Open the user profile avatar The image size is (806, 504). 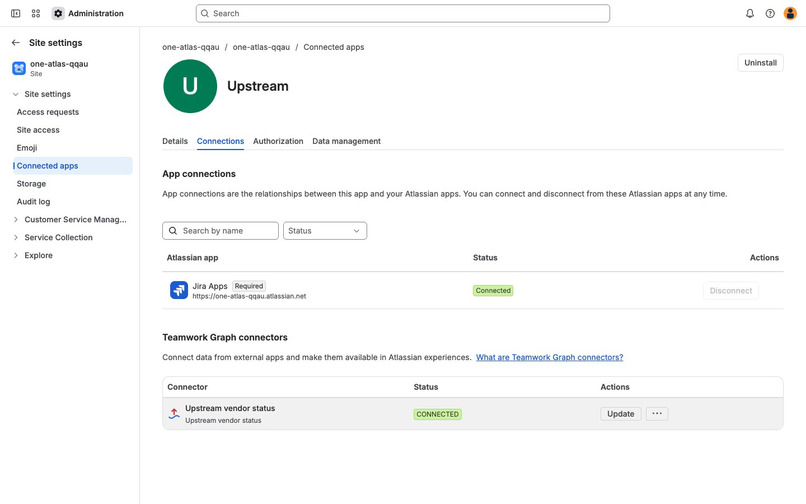point(790,13)
